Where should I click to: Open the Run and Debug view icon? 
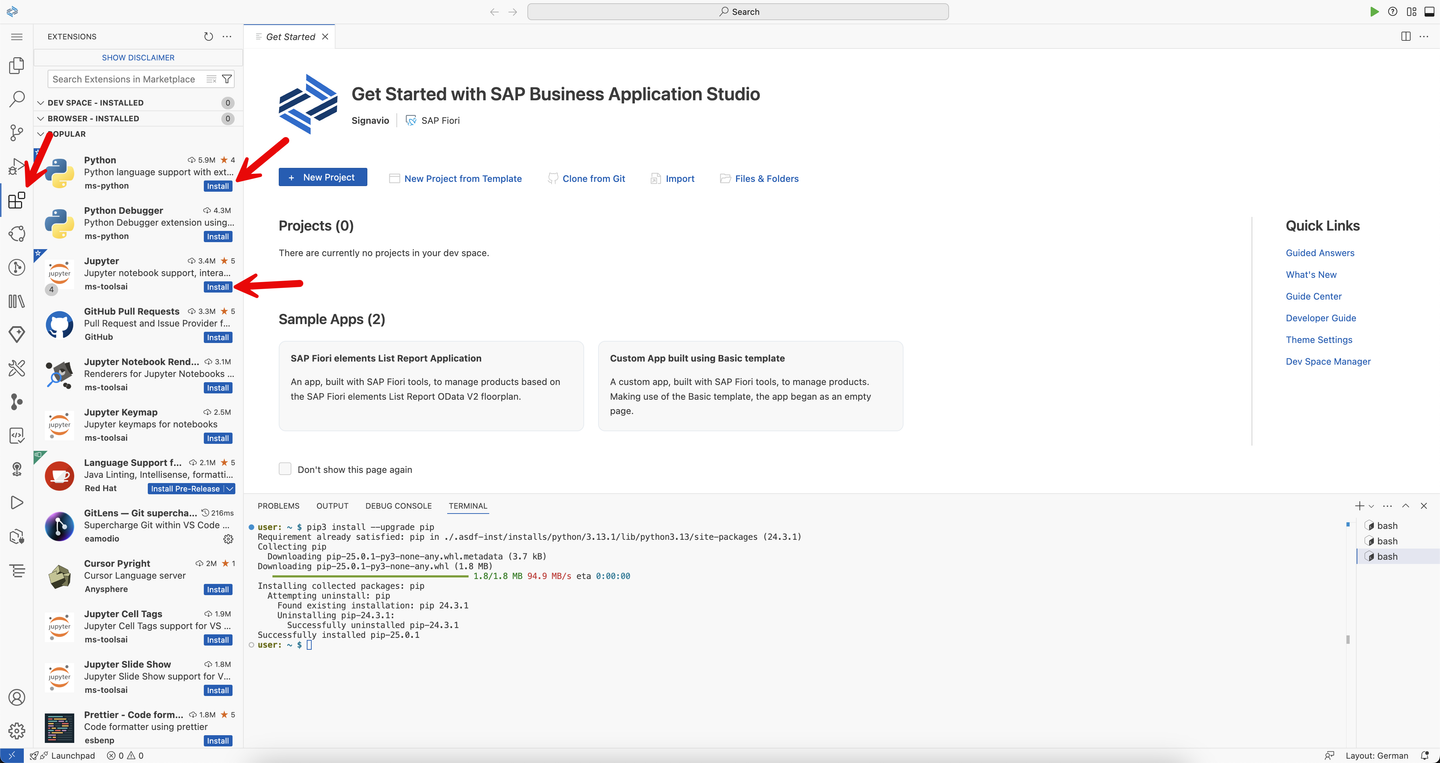[x=16, y=167]
